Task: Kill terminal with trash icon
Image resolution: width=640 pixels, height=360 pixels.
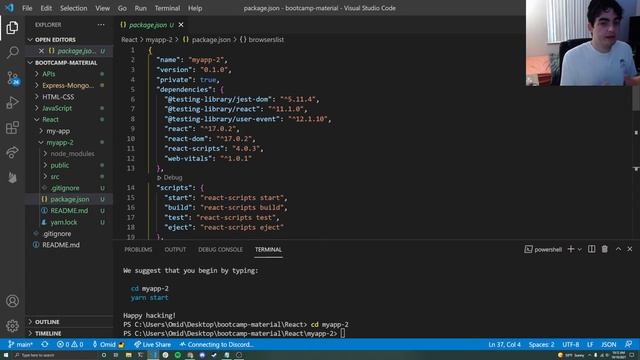Action: click(x=604, y=249)
